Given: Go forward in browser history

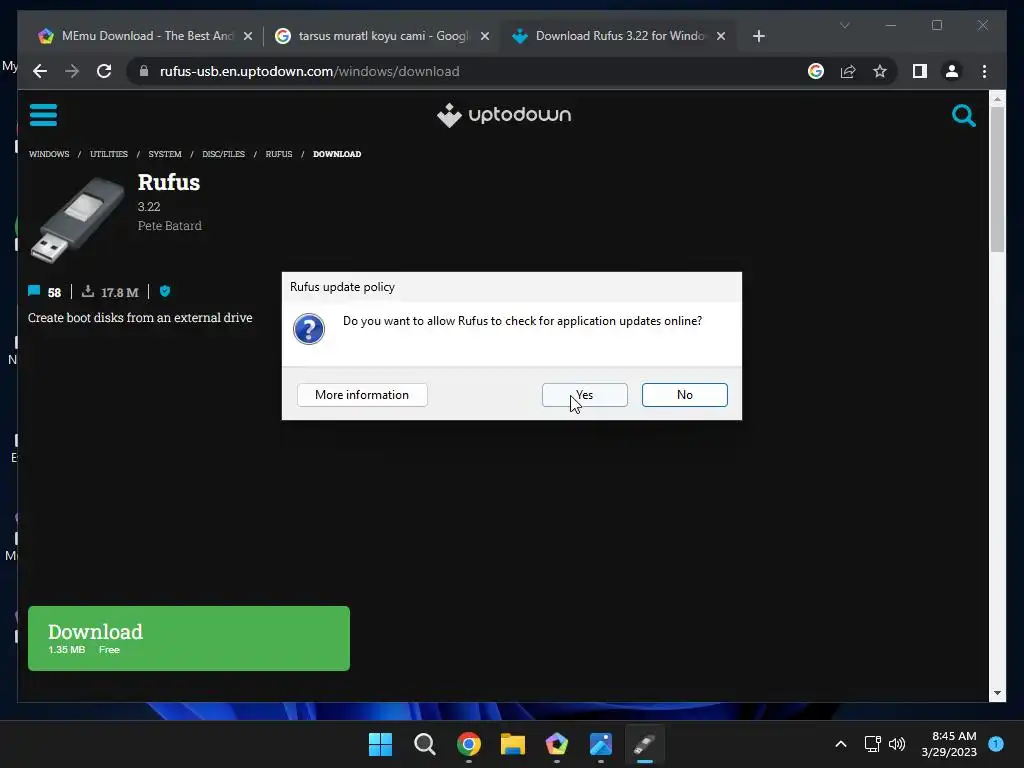Looking at the screenshot, I should click(72, 71).
